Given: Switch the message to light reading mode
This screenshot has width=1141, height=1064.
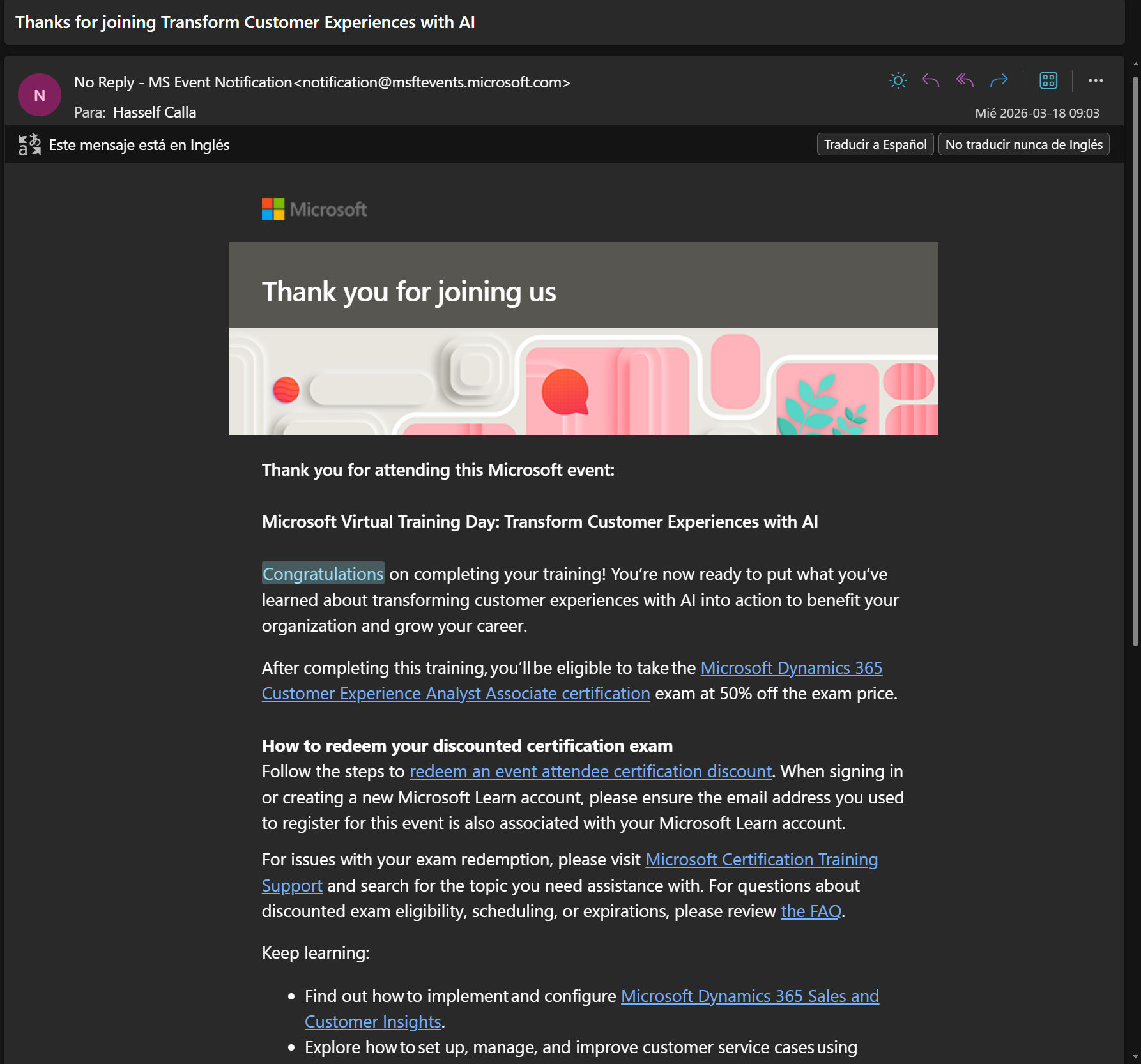Looking at the screenshot, I should click(897, 80).
